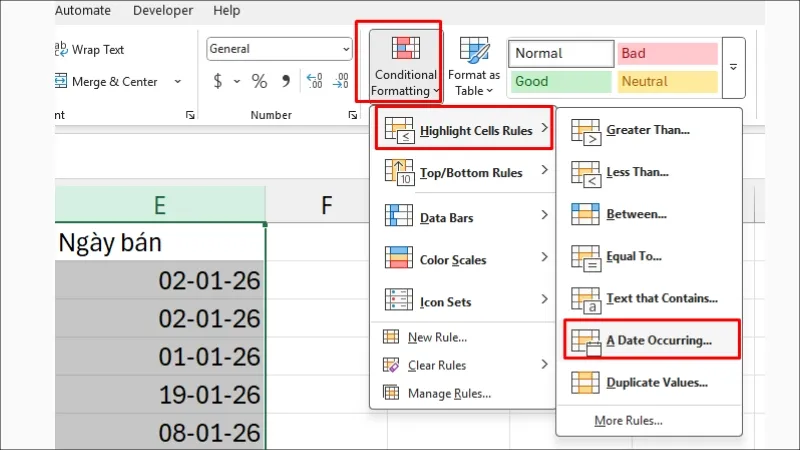Open the General number format dropdown
The image size is (800, 450).
pos(346,49)
